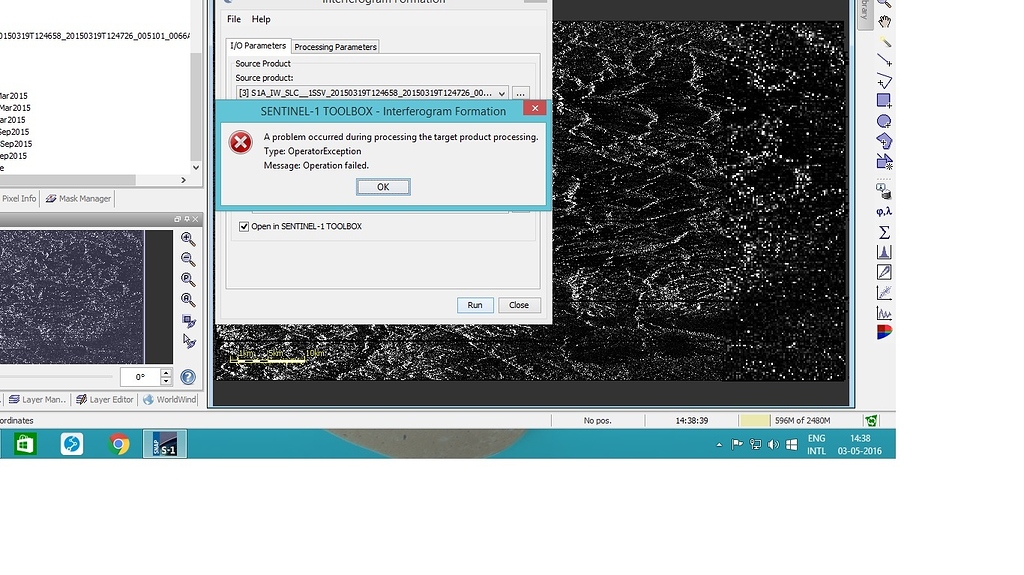
Task: Click the Run button
Action: [475, 305]
